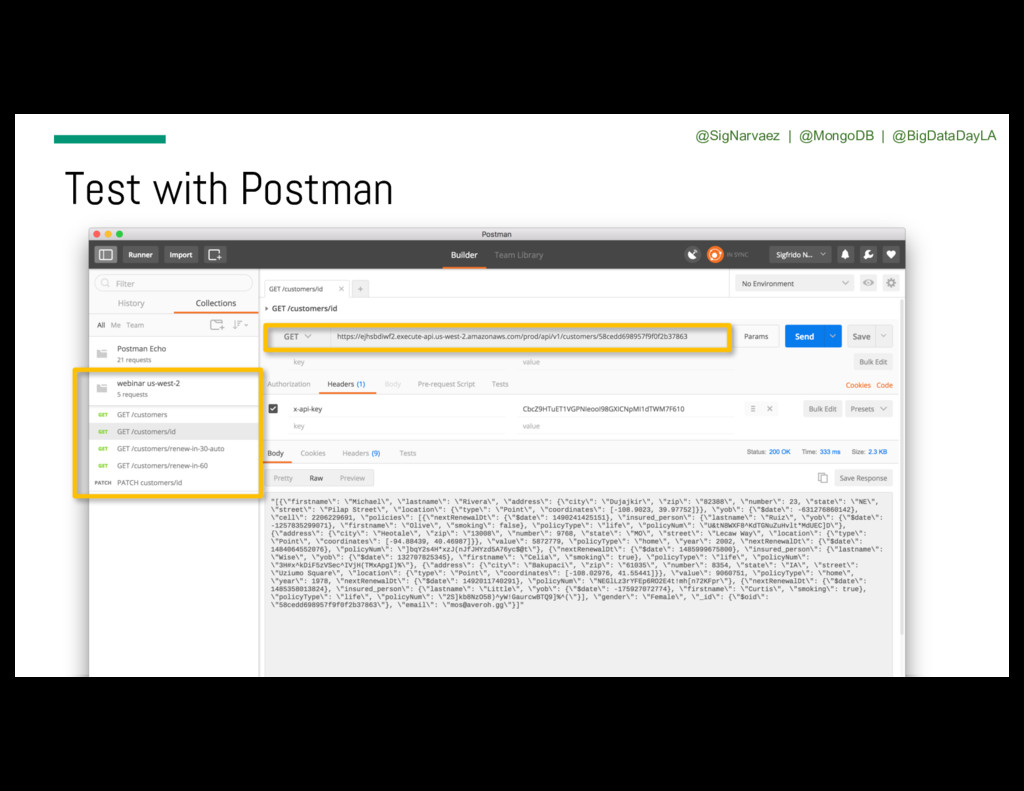Screen dimensions: 1024x791
Task: Toggle the sidebar panel icon
Action: [x=106, y=255]
